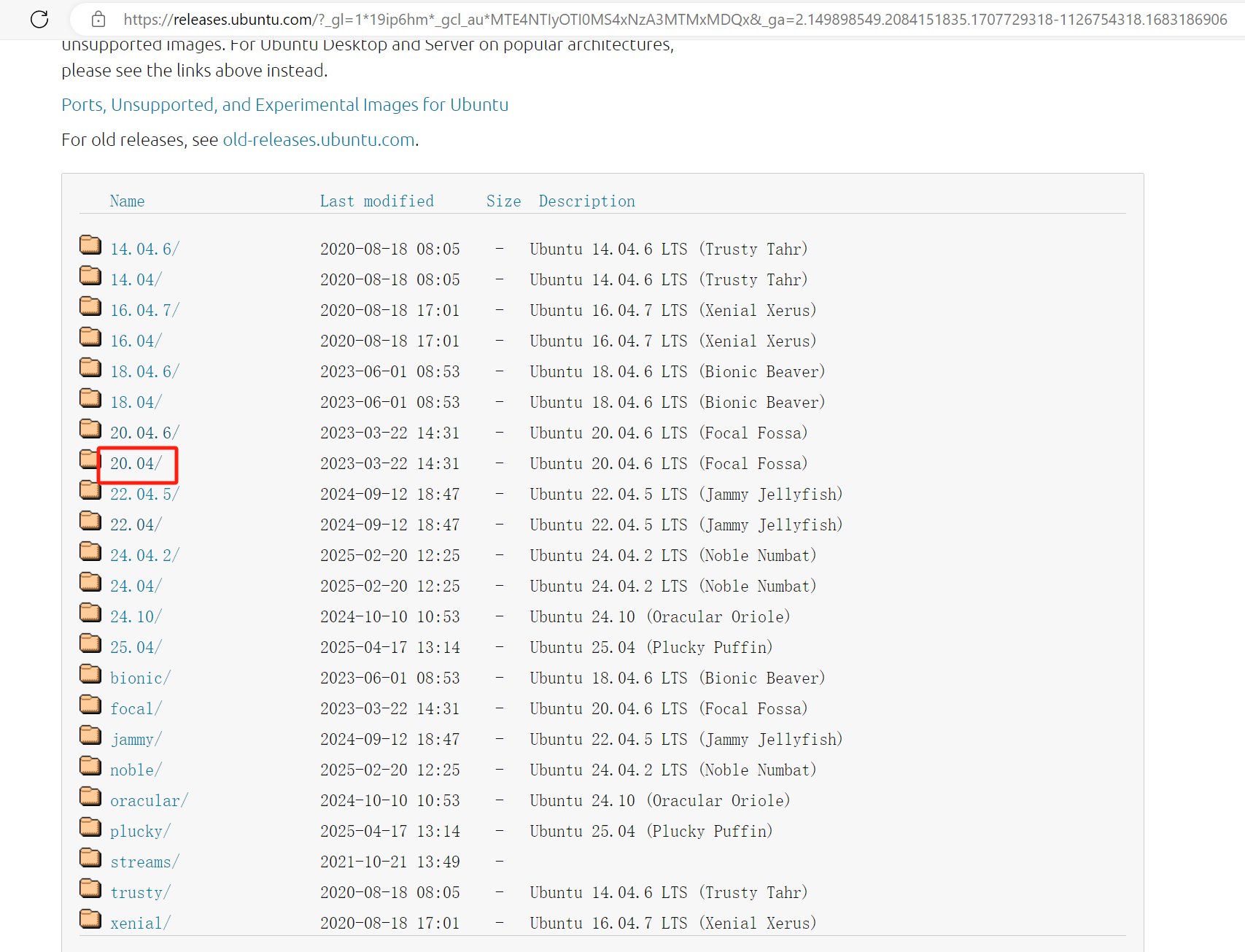Open the trusty/ directory link
The image size is (1245, 952).
[x=140, y=893]
